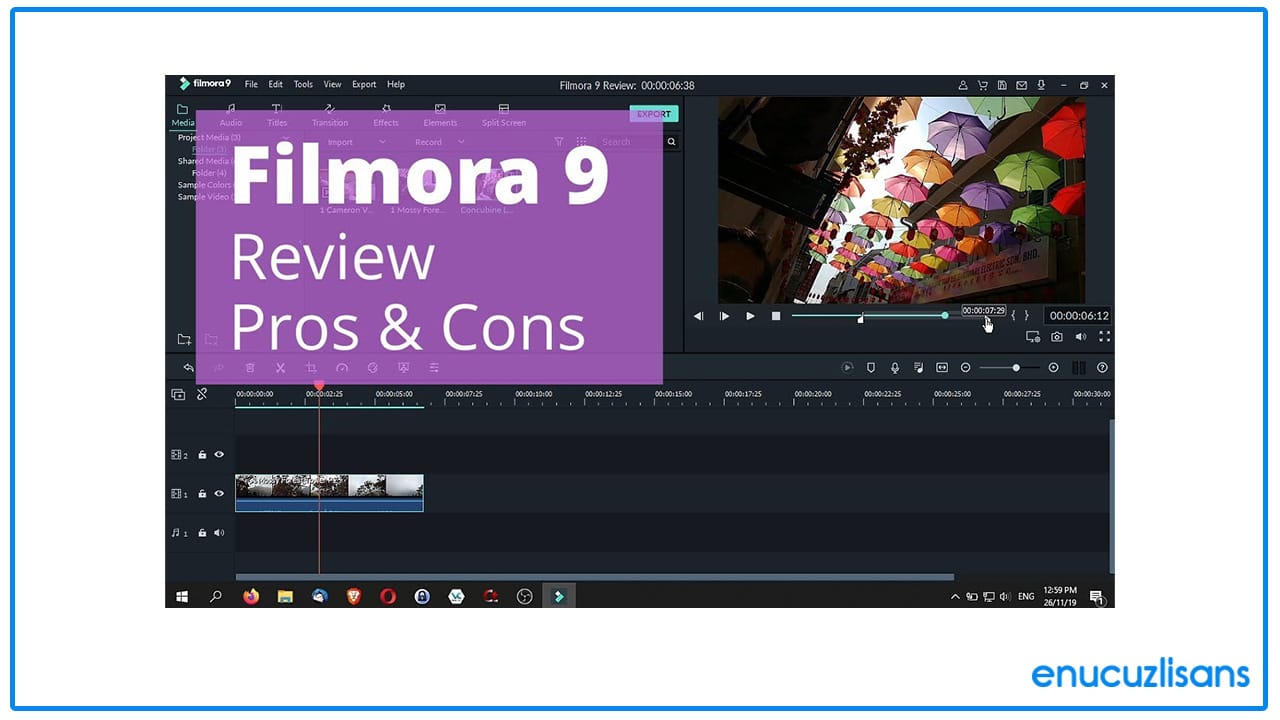Lock Video Track 2

[203, 455]
